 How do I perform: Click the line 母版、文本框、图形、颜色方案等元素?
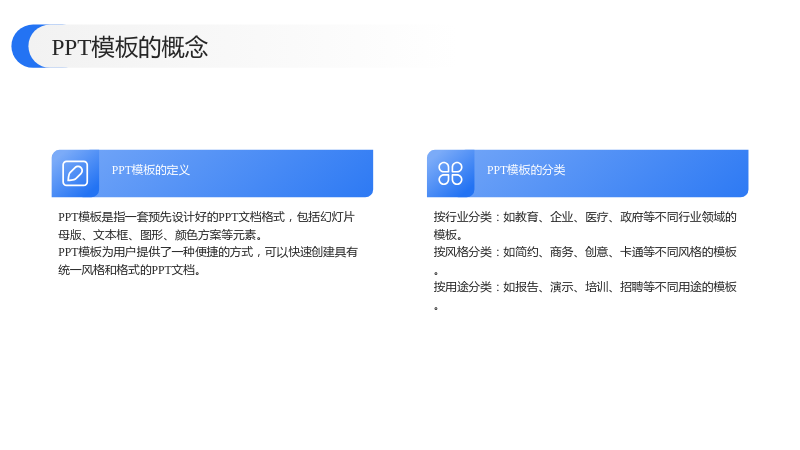160,235
